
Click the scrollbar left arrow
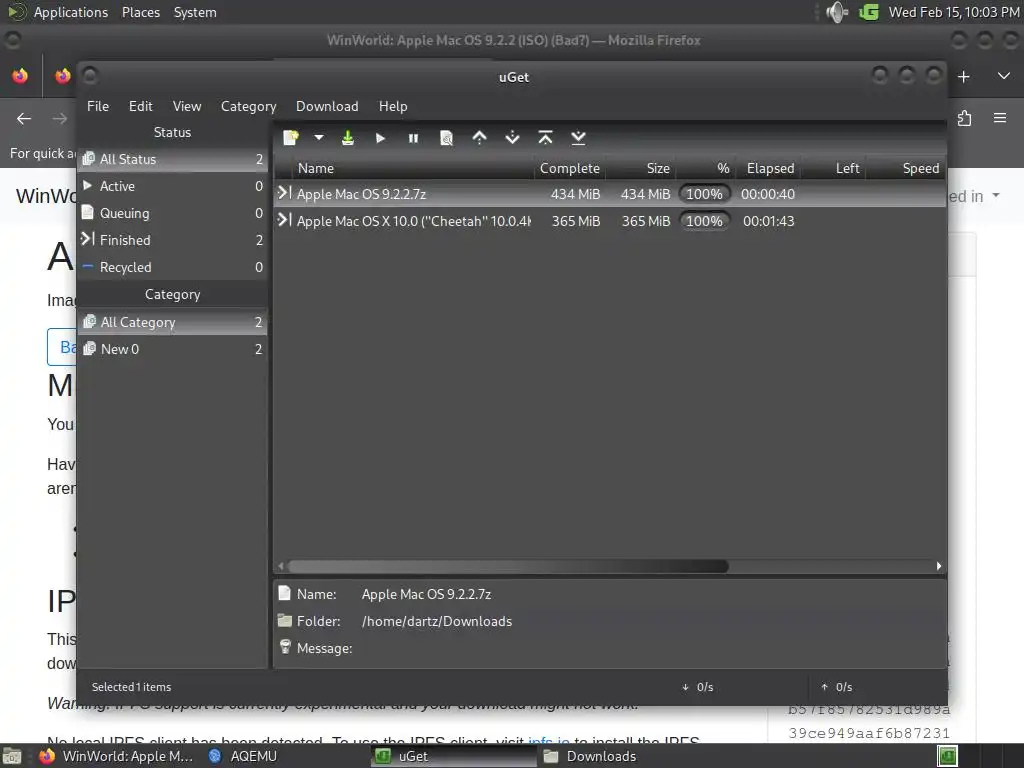pyautogui.click(x=281, y=566)
